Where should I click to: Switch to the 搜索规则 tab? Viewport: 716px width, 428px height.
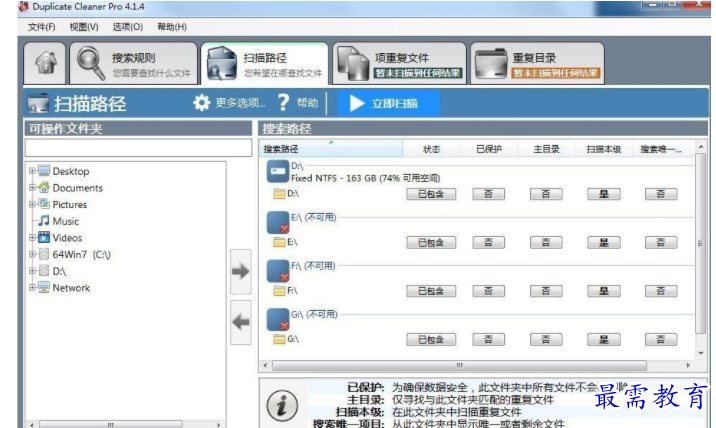[133, 63]
